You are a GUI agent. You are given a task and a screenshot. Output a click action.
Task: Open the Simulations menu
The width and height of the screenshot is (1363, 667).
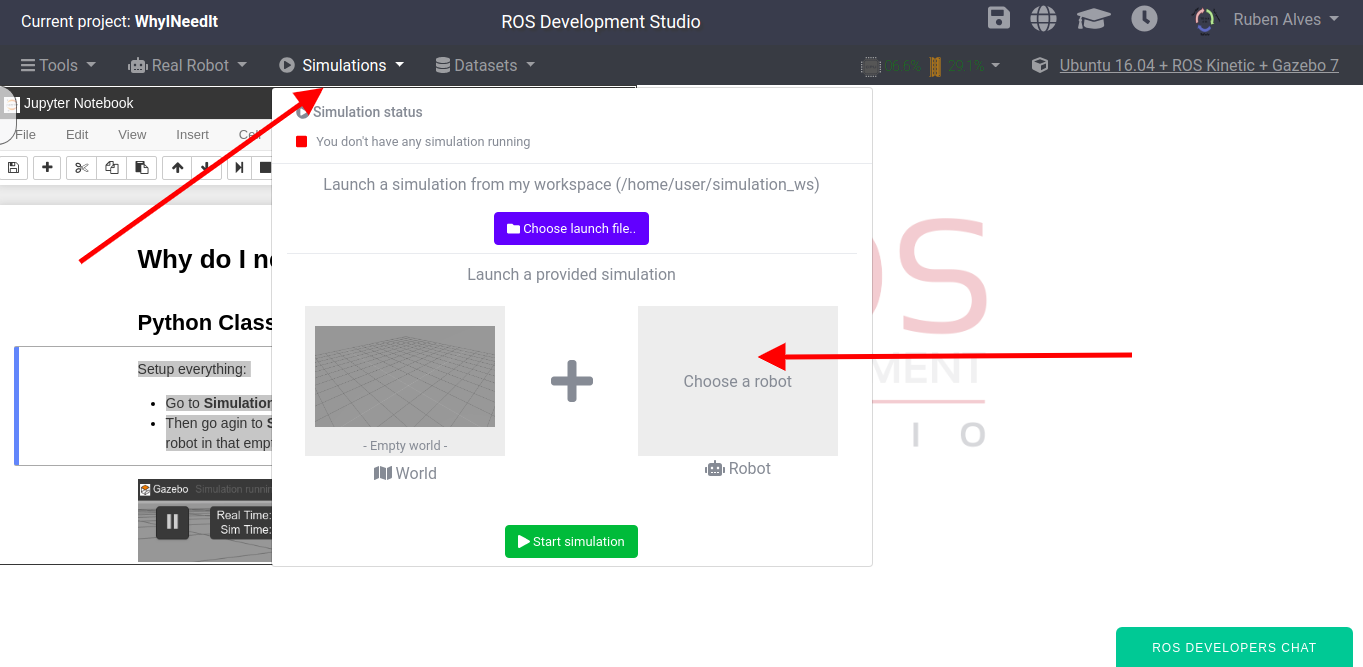click(342, 65)
